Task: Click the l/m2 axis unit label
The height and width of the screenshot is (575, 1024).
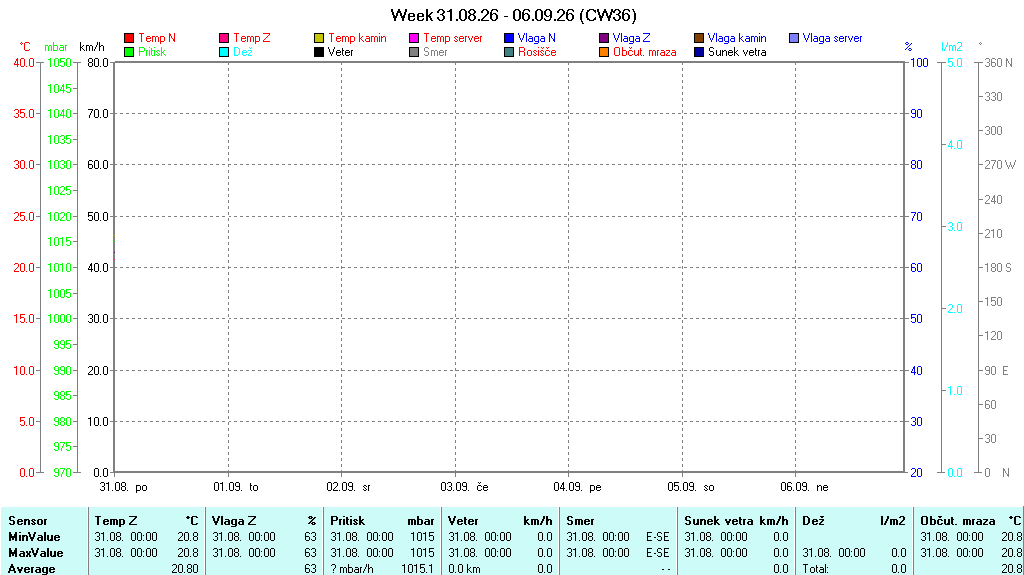Action: [x=952, y=47]
